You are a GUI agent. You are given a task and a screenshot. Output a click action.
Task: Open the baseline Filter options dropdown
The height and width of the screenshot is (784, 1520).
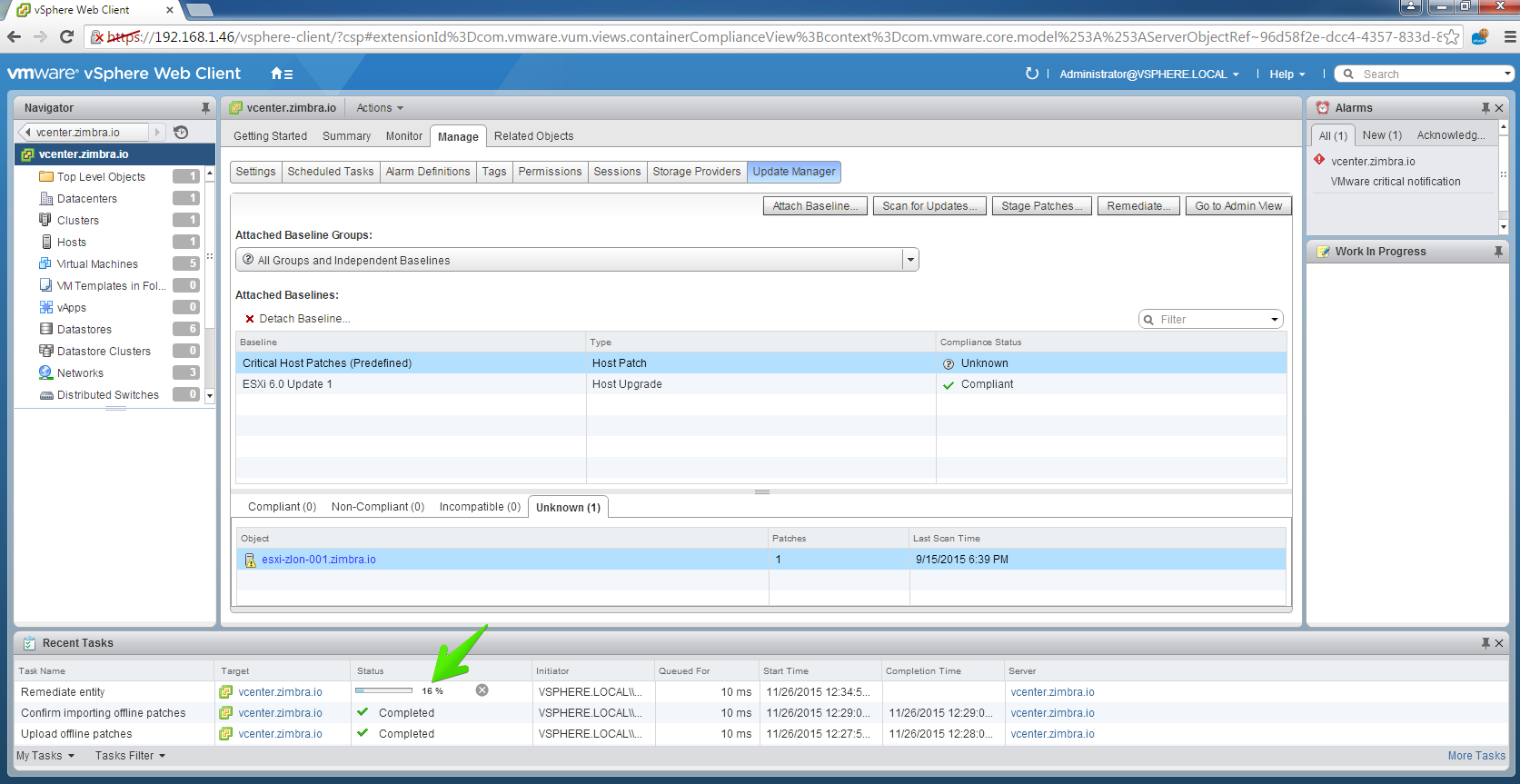1275,320
